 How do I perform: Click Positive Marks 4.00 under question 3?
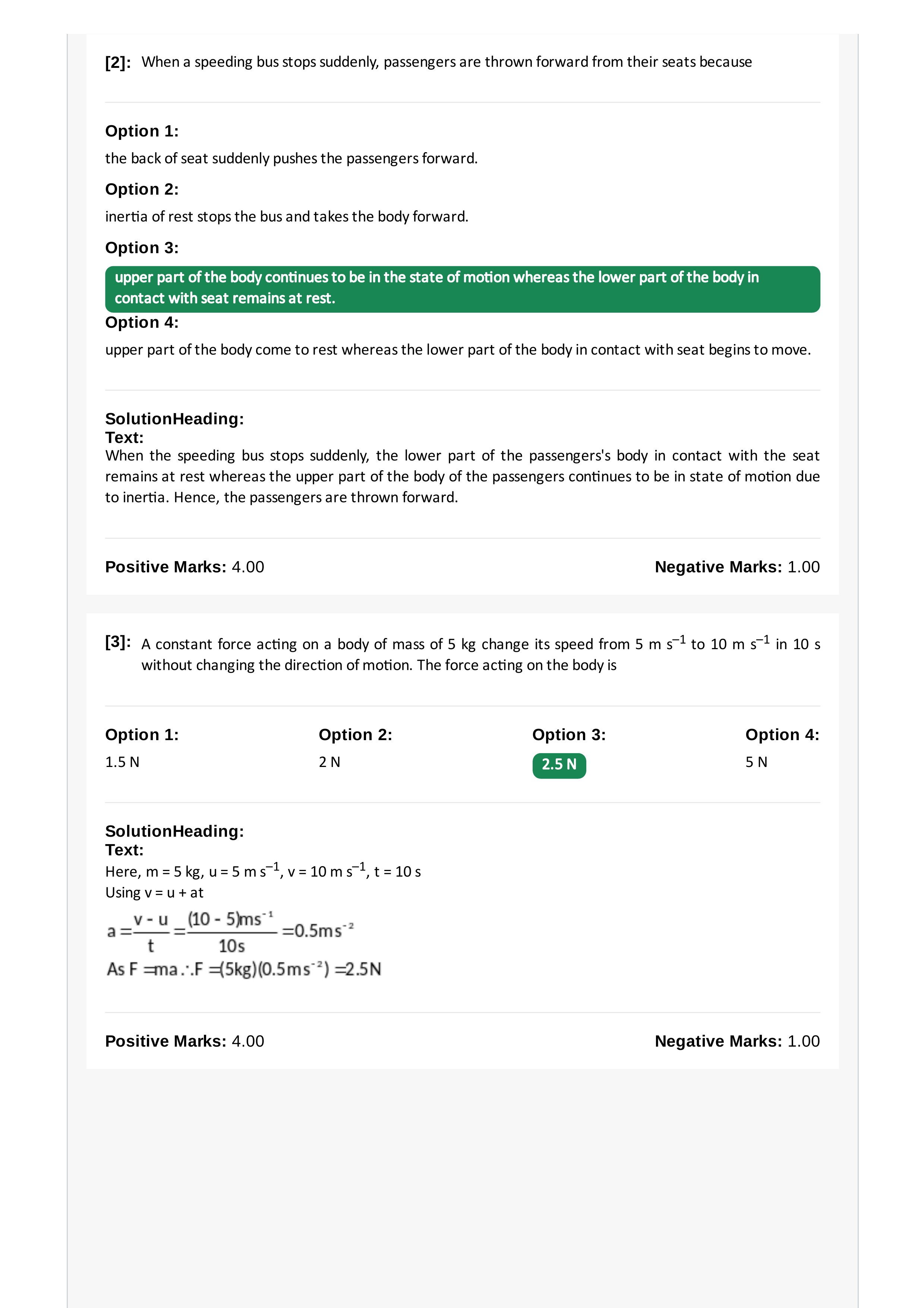185,1041
